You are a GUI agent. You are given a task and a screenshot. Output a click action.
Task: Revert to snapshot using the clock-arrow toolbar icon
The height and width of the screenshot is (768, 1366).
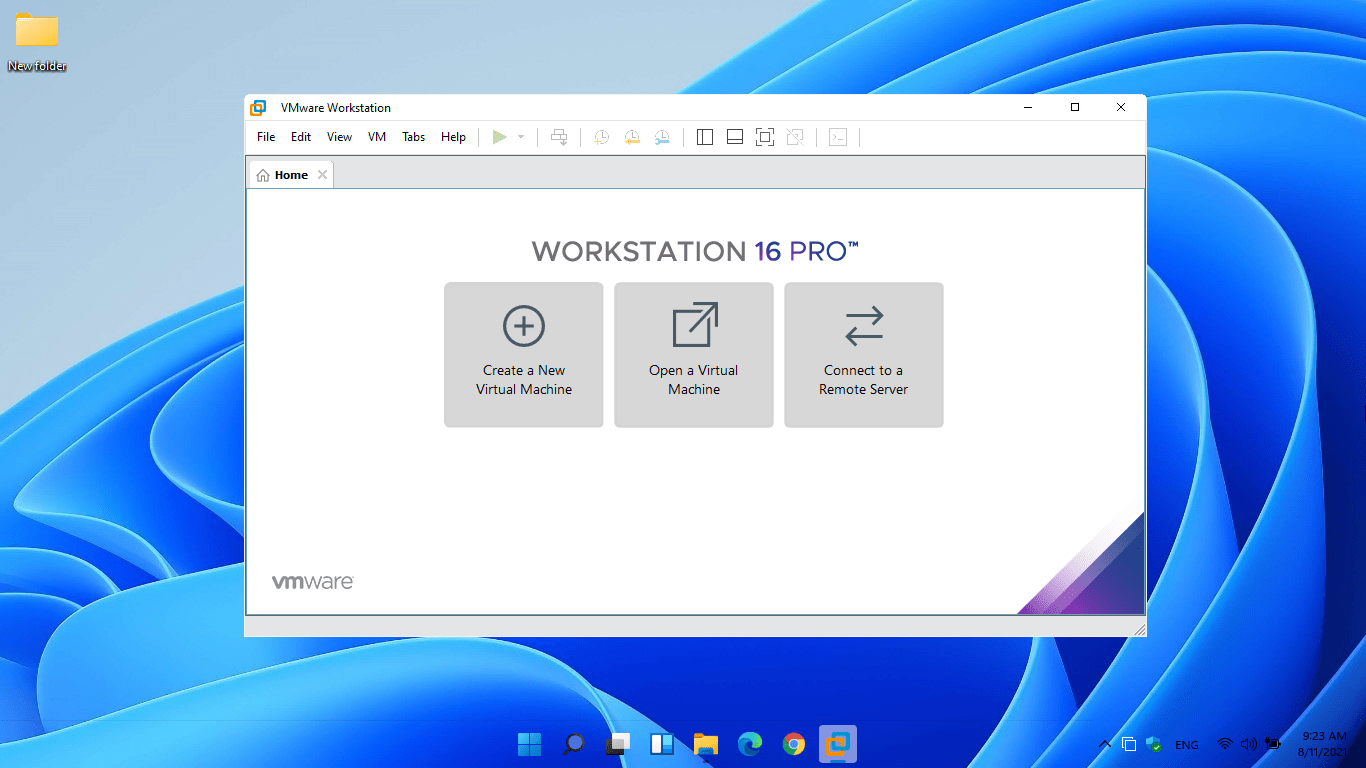tap(632, 137)
